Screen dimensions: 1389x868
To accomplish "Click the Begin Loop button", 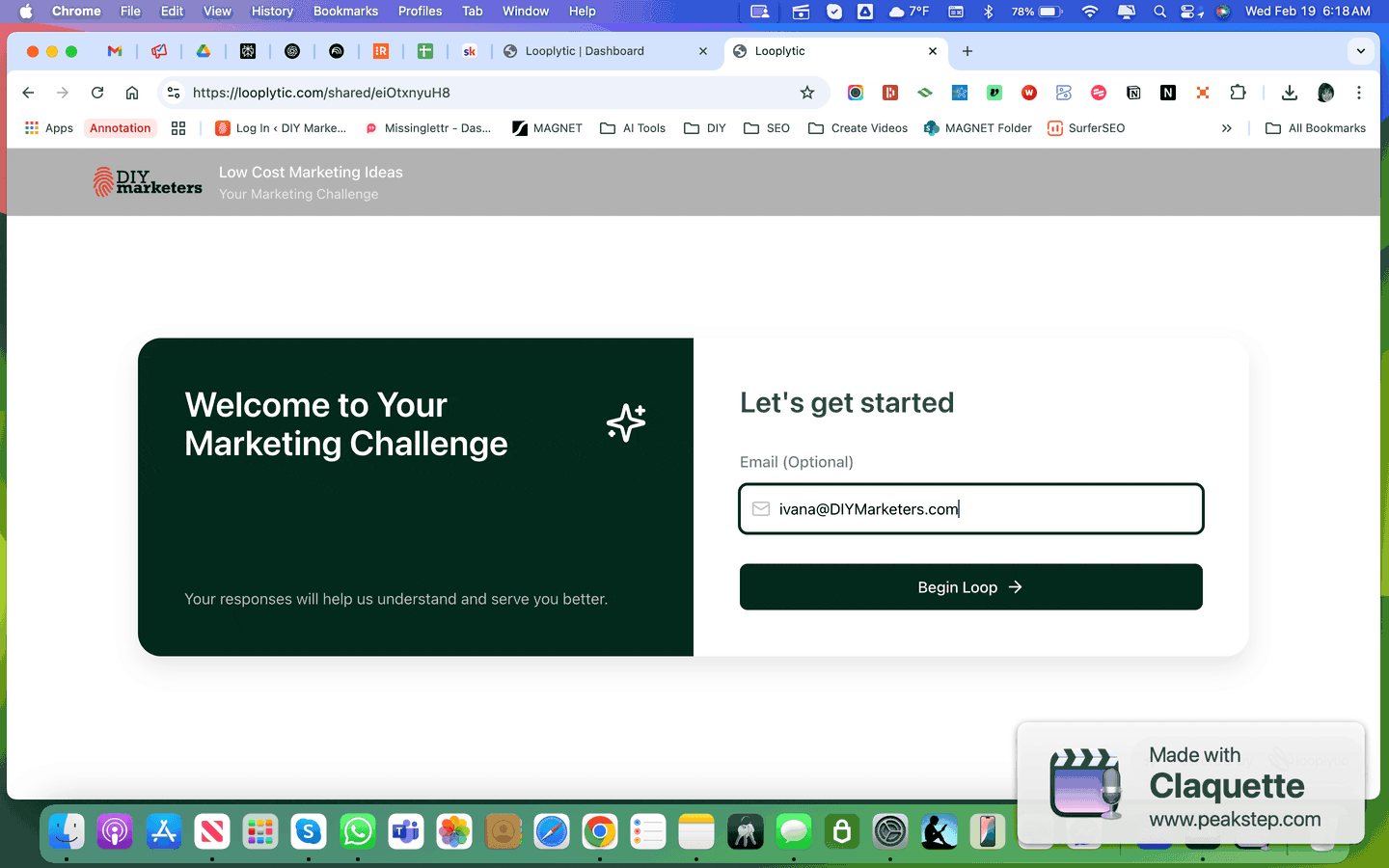I will [970, 586].
